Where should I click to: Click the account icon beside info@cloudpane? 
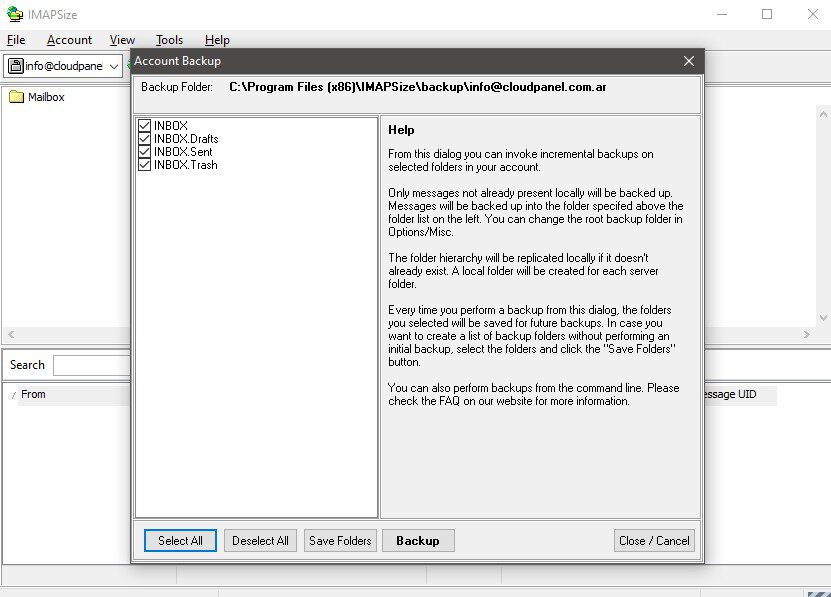(16, 66)
